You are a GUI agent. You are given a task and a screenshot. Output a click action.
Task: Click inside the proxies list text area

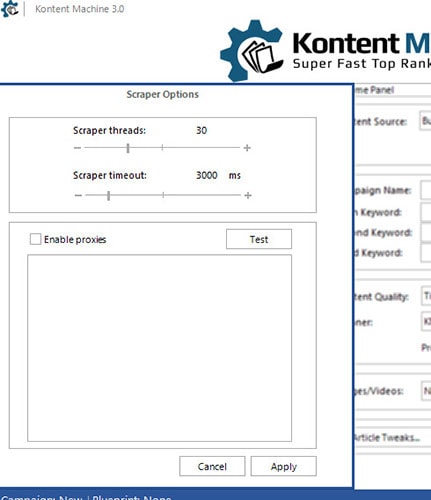(159, 348)
